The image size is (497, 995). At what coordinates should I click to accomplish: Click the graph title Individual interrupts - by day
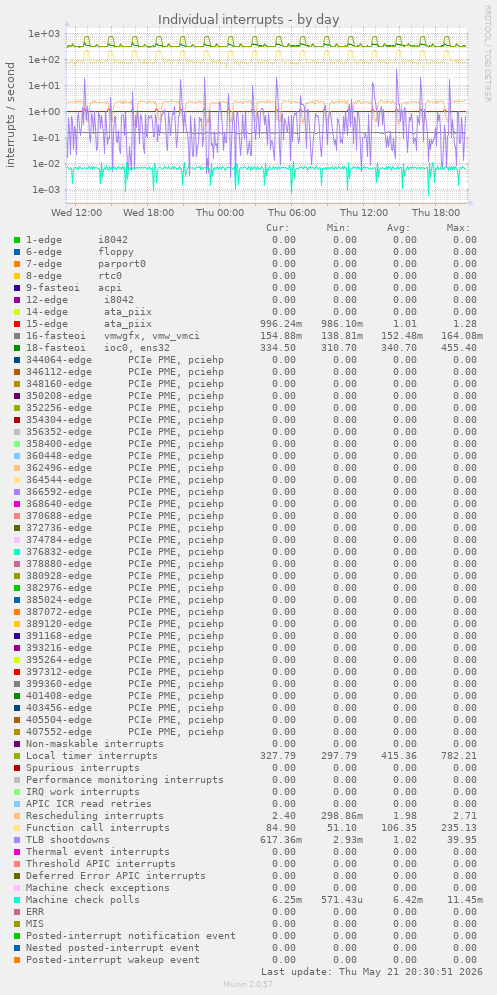248,20
